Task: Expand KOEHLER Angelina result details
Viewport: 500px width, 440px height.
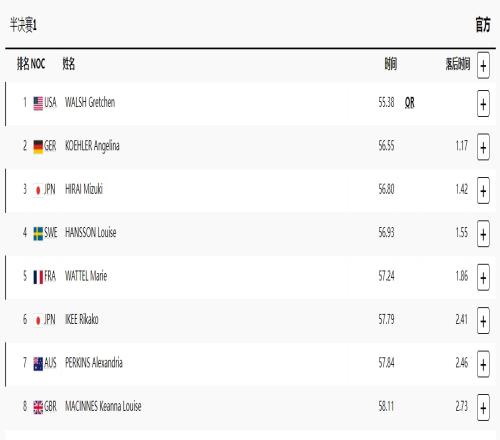Action: (483, 147)
